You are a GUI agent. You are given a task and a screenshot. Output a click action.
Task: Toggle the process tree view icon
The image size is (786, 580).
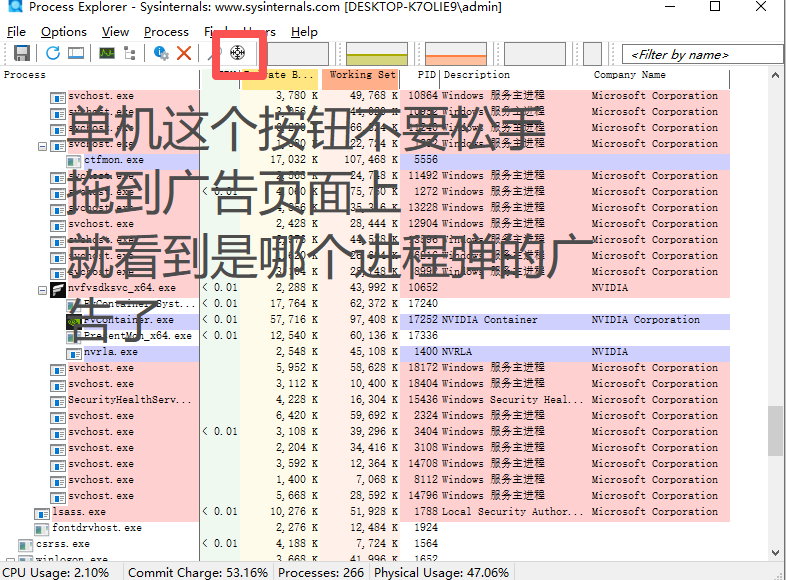(x=130, y=53)
